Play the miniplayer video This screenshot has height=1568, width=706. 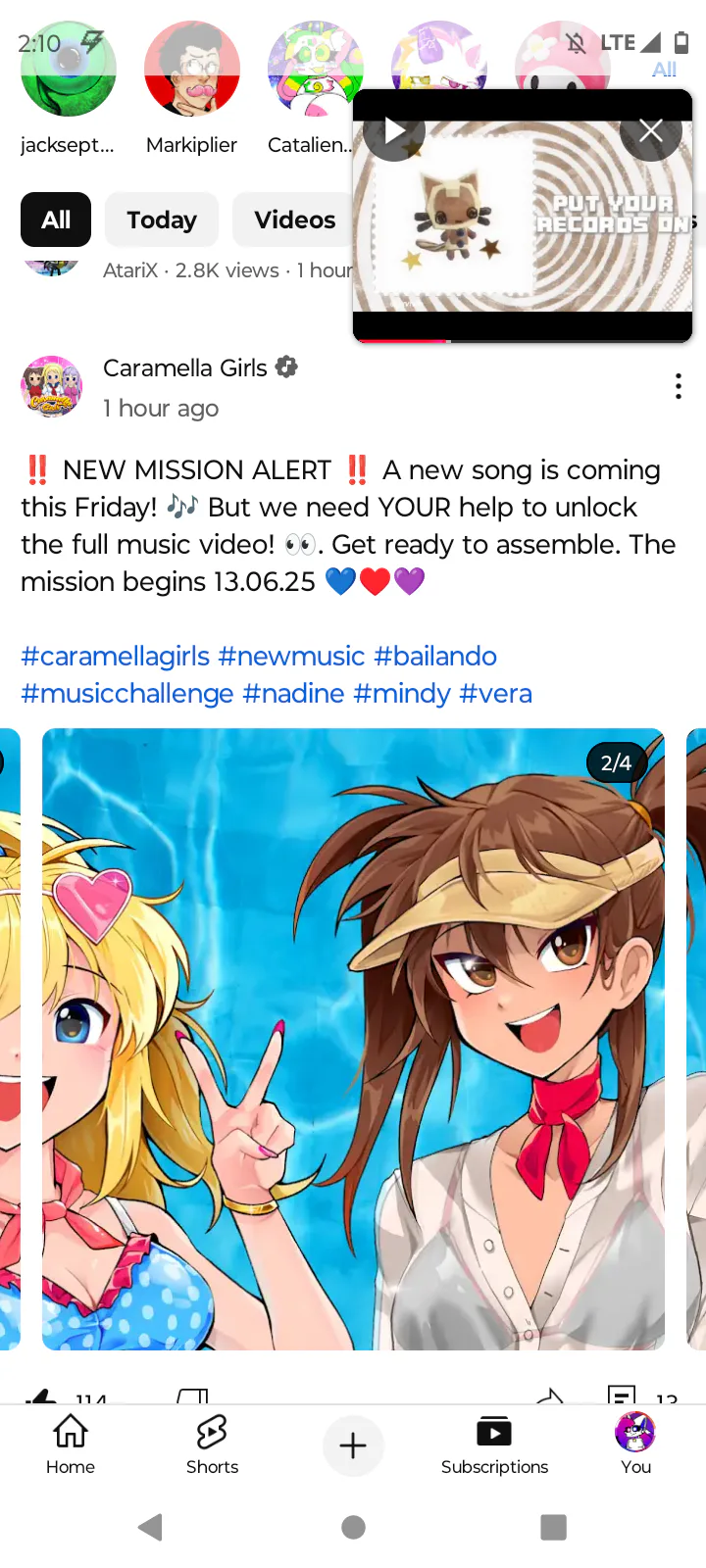(x=394, y=130)
